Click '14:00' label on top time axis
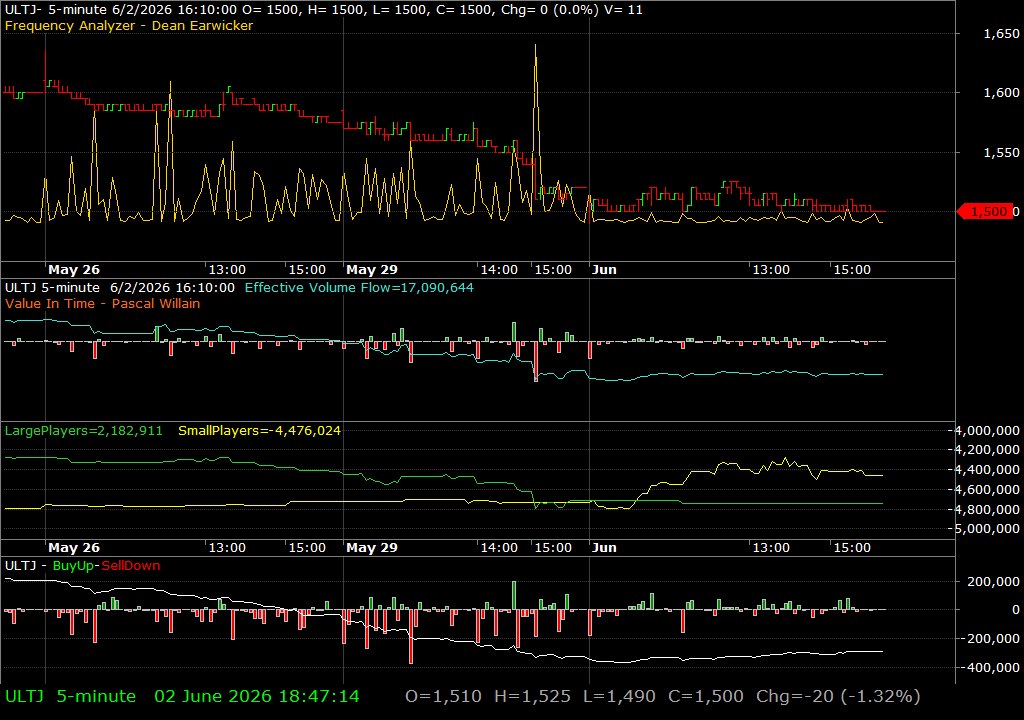Viewport: 1024px width, 720px height. tap(499, 270)
